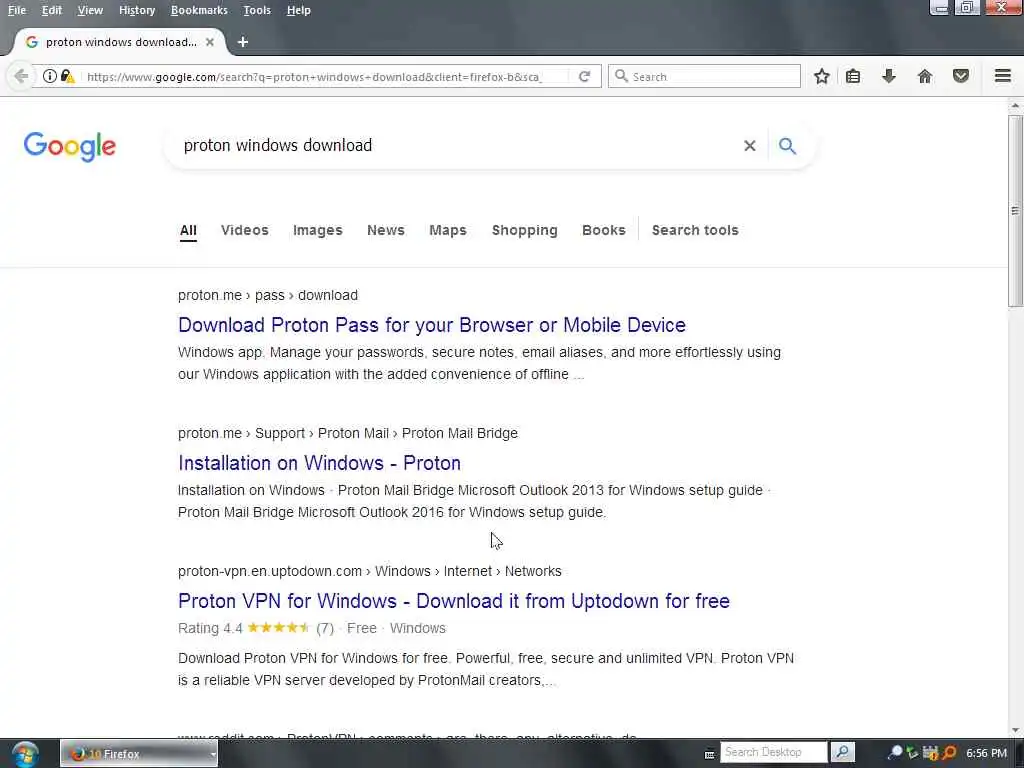Open a new tab with plus button
Screen dimensions: 1024x768
click(x=243, y=42)
